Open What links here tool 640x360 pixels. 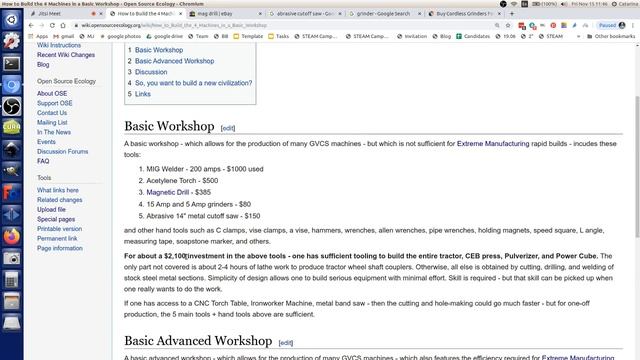click(x=58, y=190)
